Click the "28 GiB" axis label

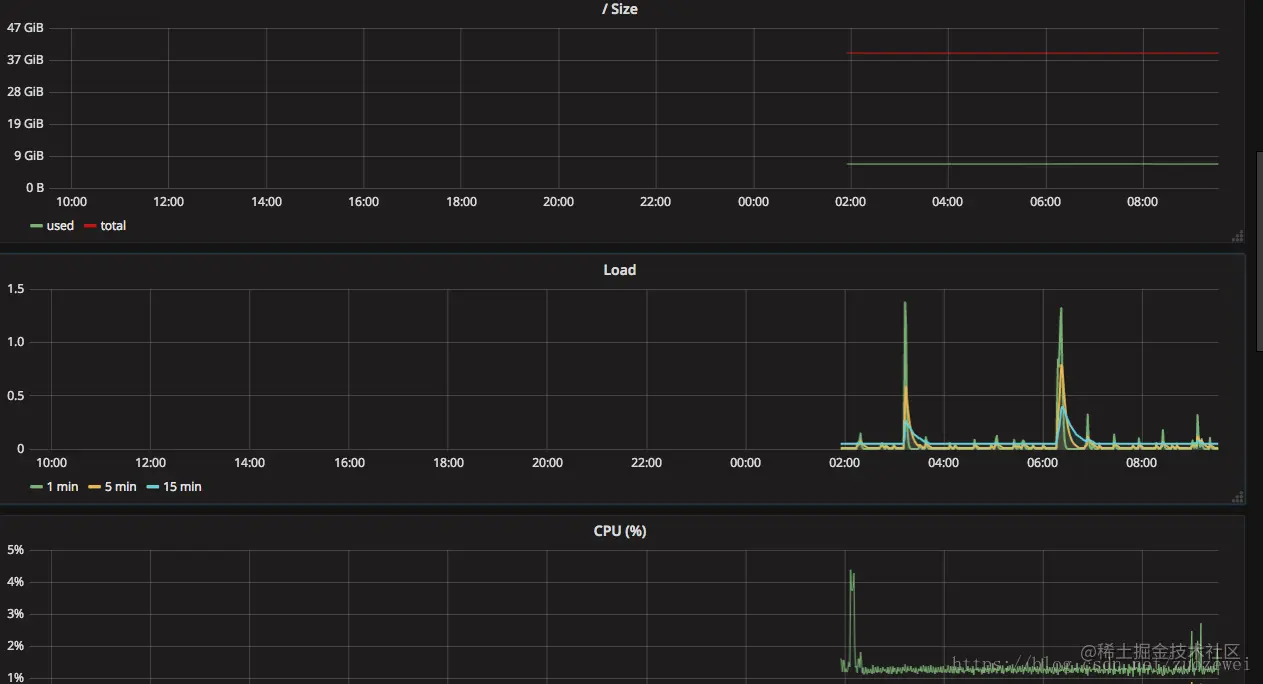[26, 92]
